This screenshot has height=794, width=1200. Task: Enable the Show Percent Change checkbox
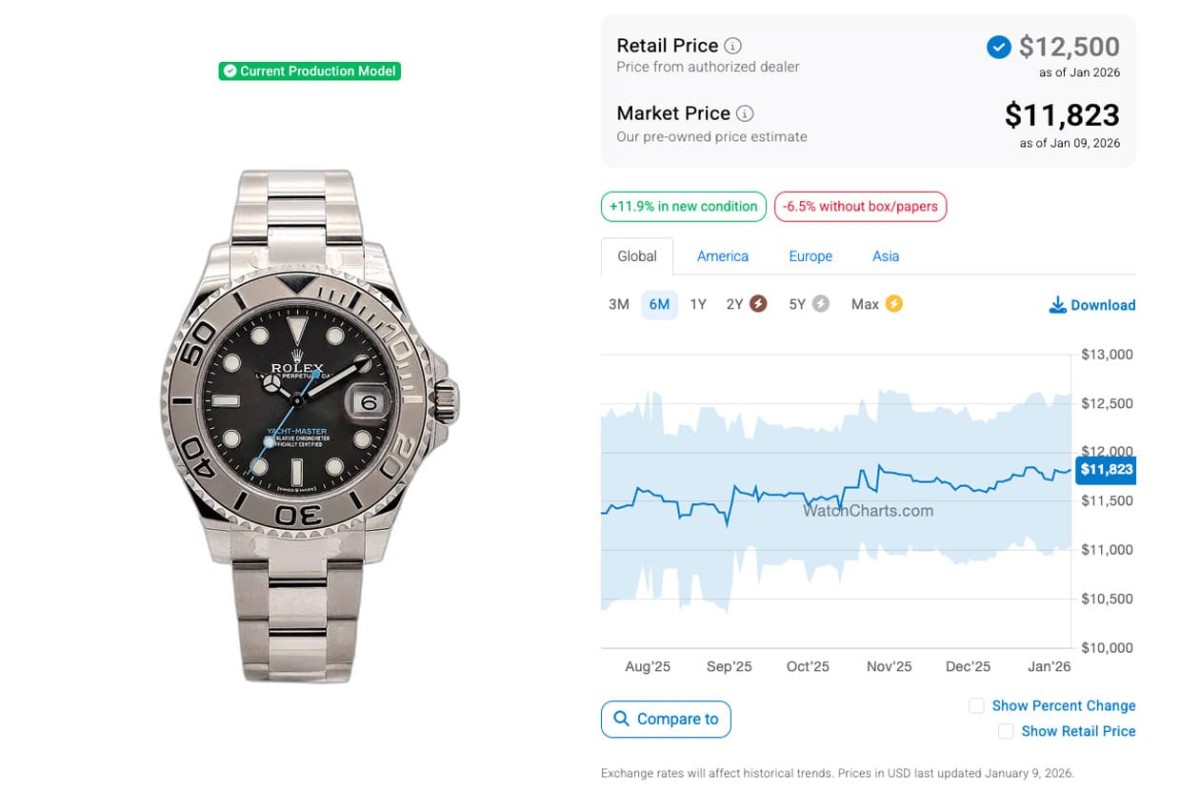[976, 706]
